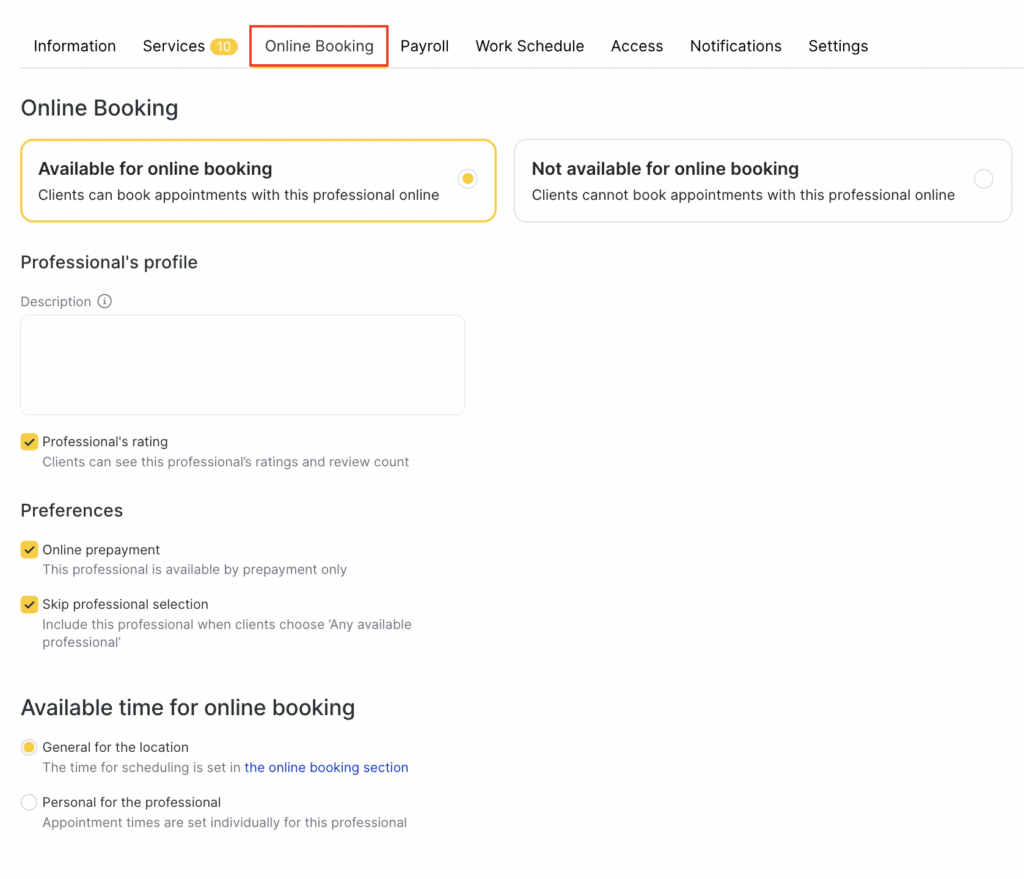
Task: Choose General for the location option
Action: point(30,747)
